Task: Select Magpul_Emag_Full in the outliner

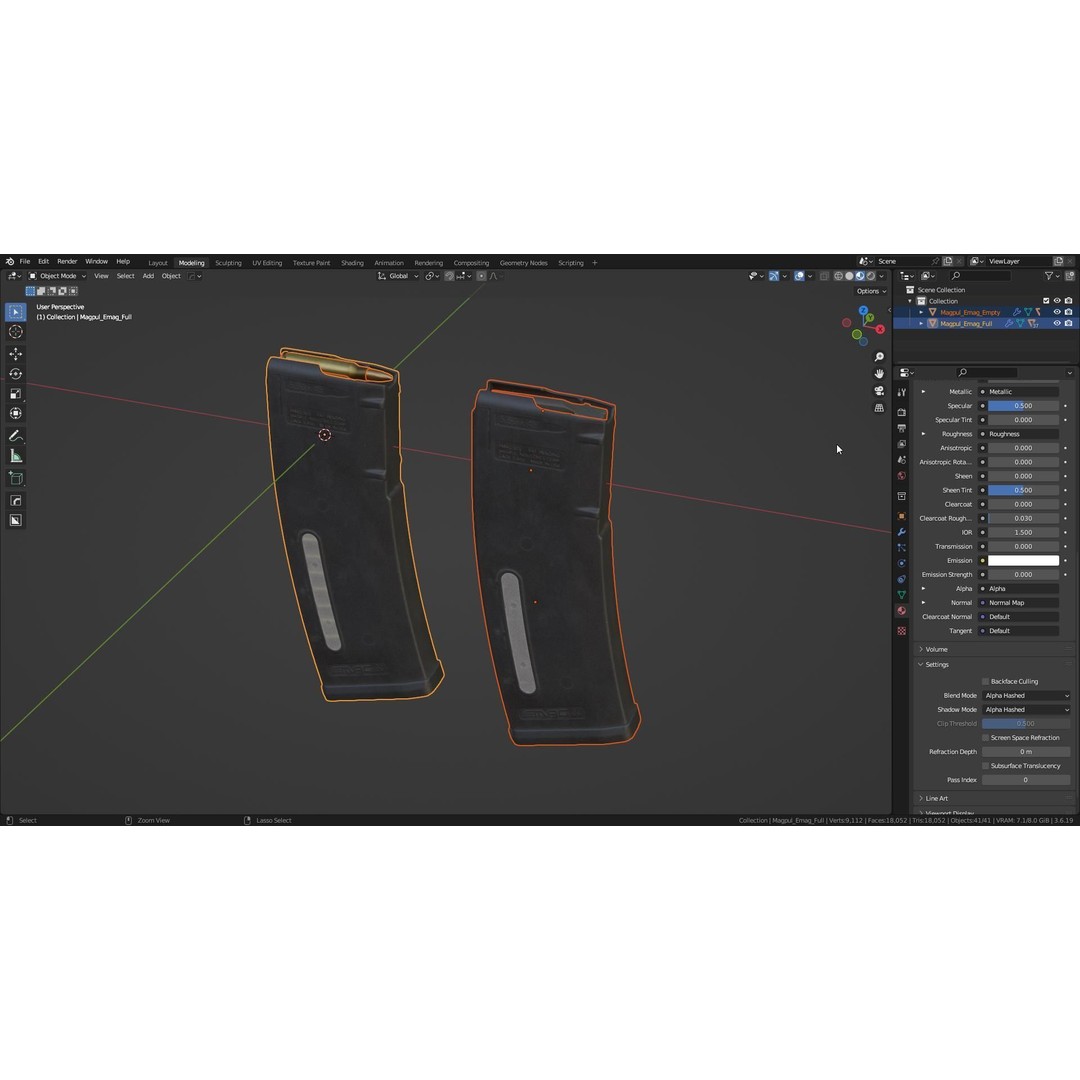Action: click(966, 323)
